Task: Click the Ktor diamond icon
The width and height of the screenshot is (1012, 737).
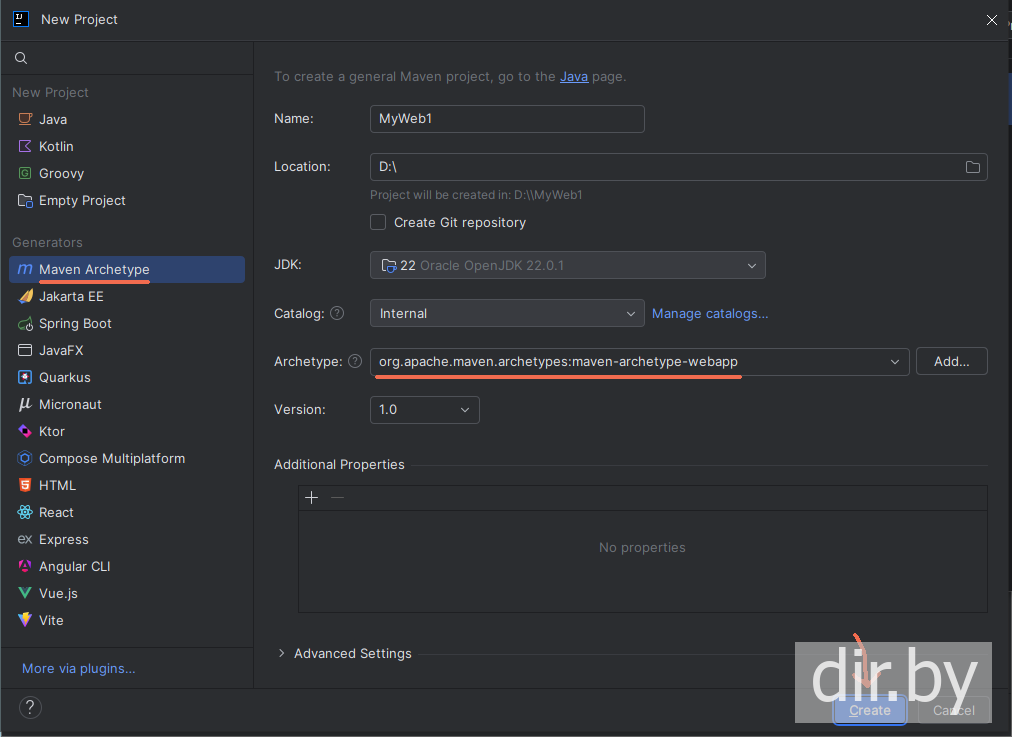Action: pos(25,431)
